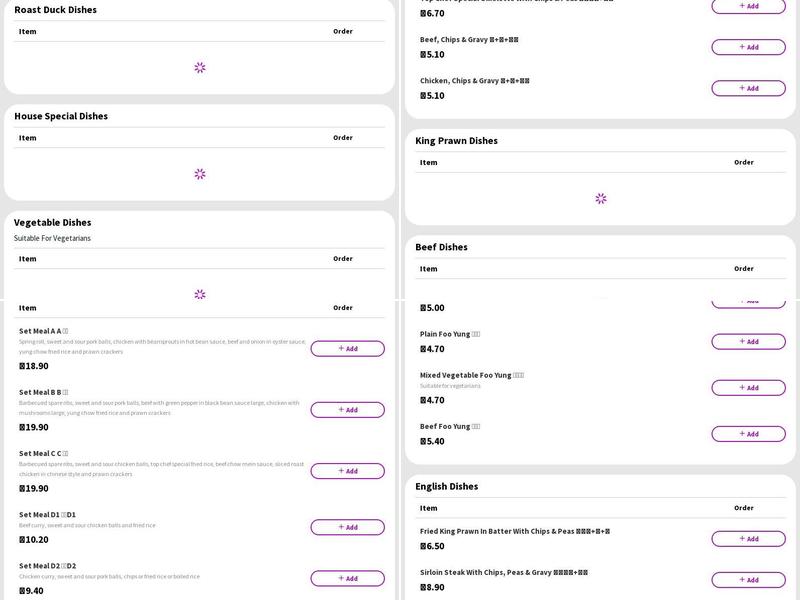
Task: Add Chicken, Chips & Gravy to order
Action: pos(748,88)
